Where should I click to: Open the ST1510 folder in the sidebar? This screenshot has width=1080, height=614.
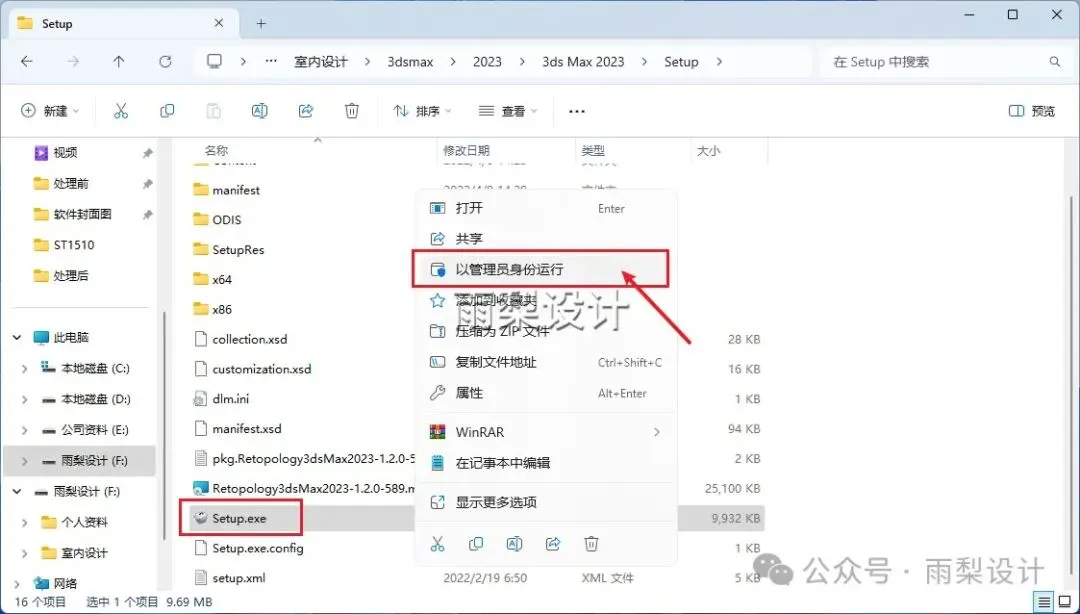tap(74, 245)
